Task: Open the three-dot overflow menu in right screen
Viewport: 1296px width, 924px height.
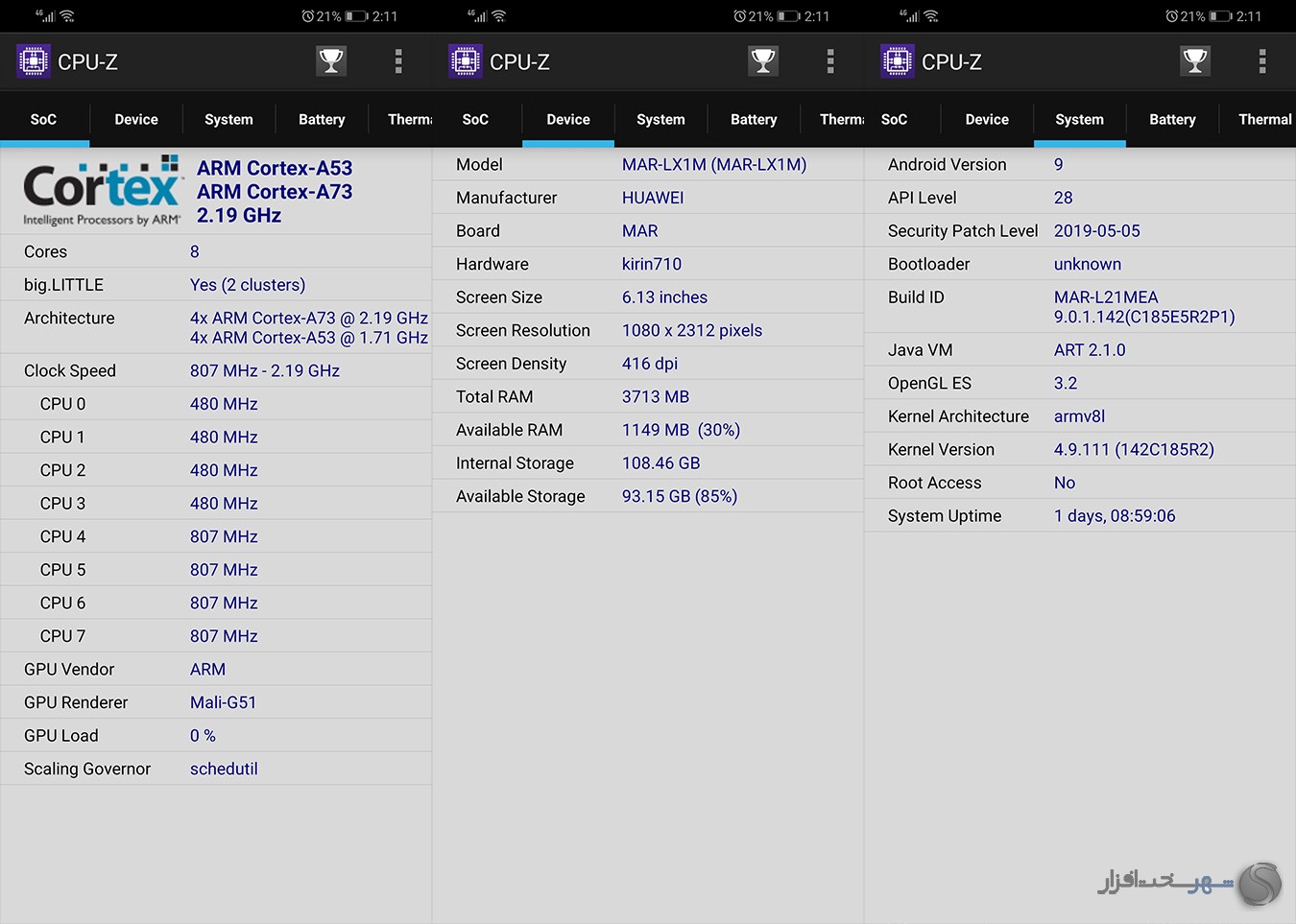Action: click(x=1262, y=61)
